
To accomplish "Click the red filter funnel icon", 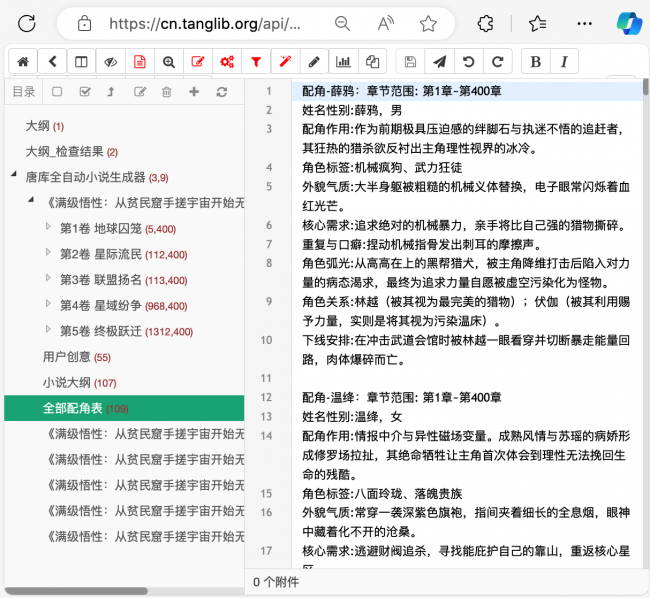I will coord(256,61).
